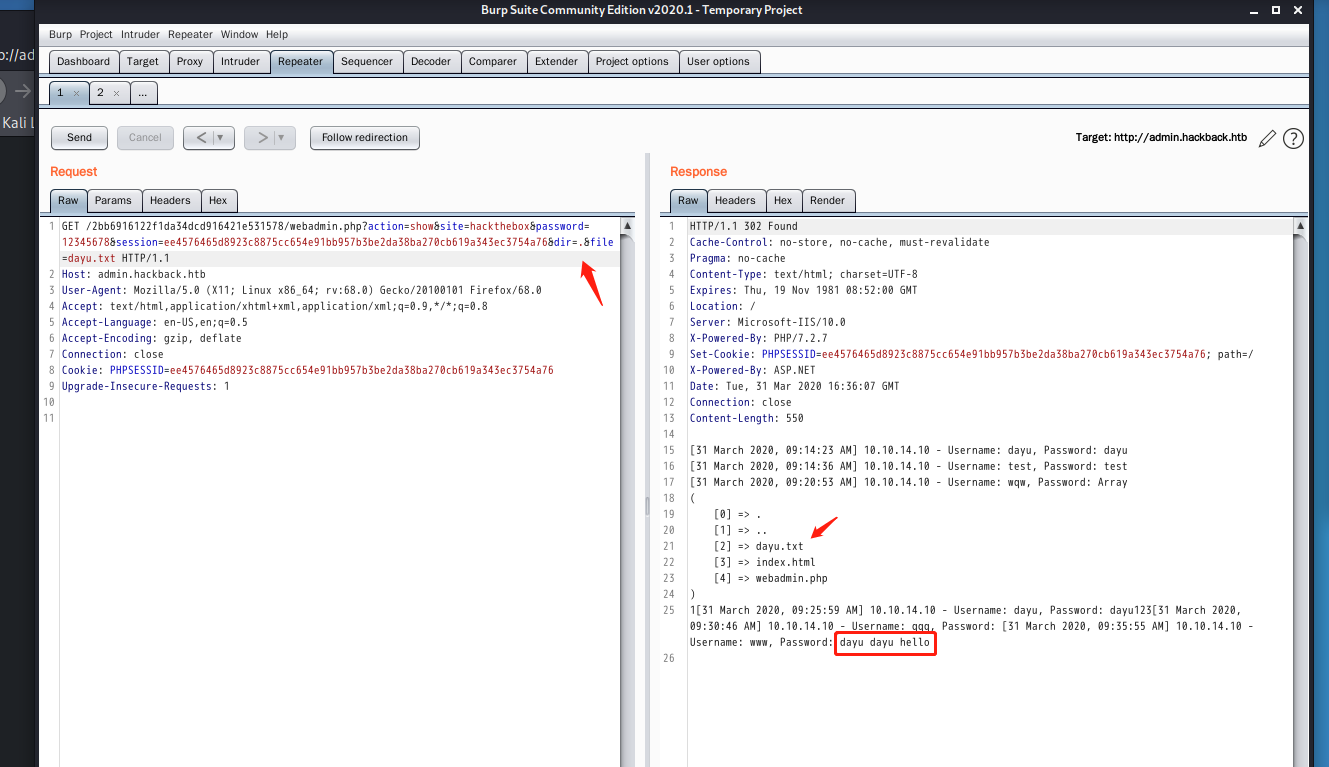1329x767 pixels.
Task: Select the response Raw tab
Action: (688, 200)
